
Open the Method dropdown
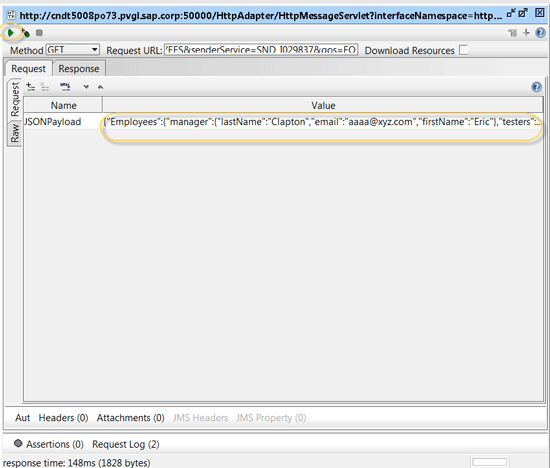pyautogui.click(x=73, y=50)
